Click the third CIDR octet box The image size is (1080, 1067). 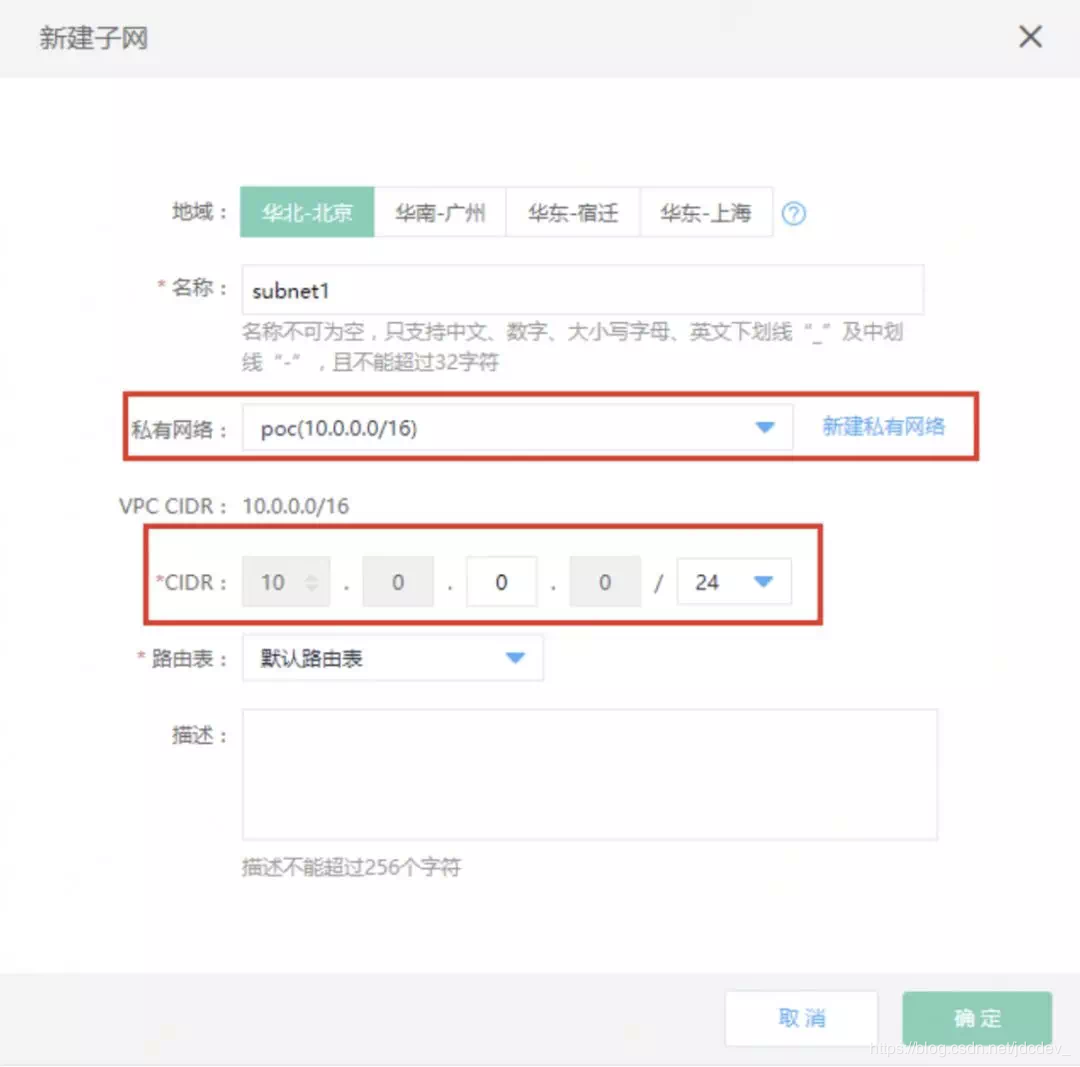[501, 581]
